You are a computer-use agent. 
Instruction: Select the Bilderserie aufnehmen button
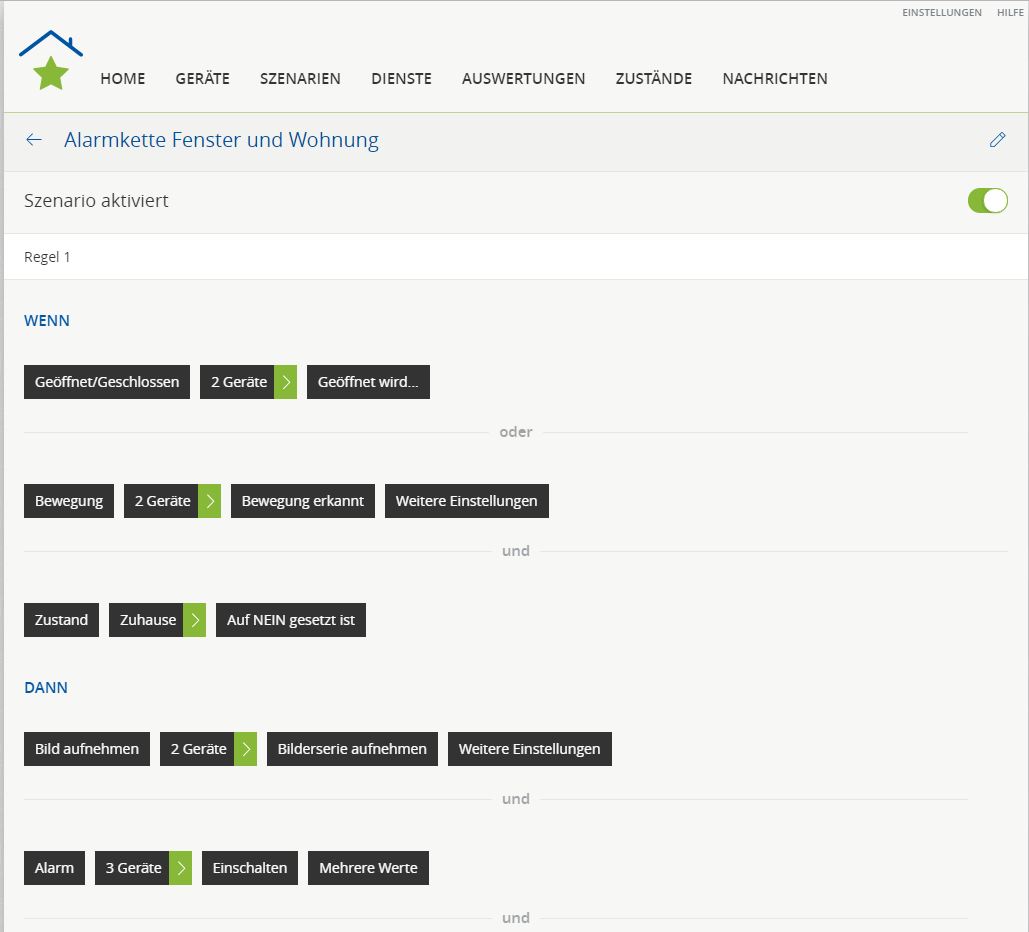352,749
